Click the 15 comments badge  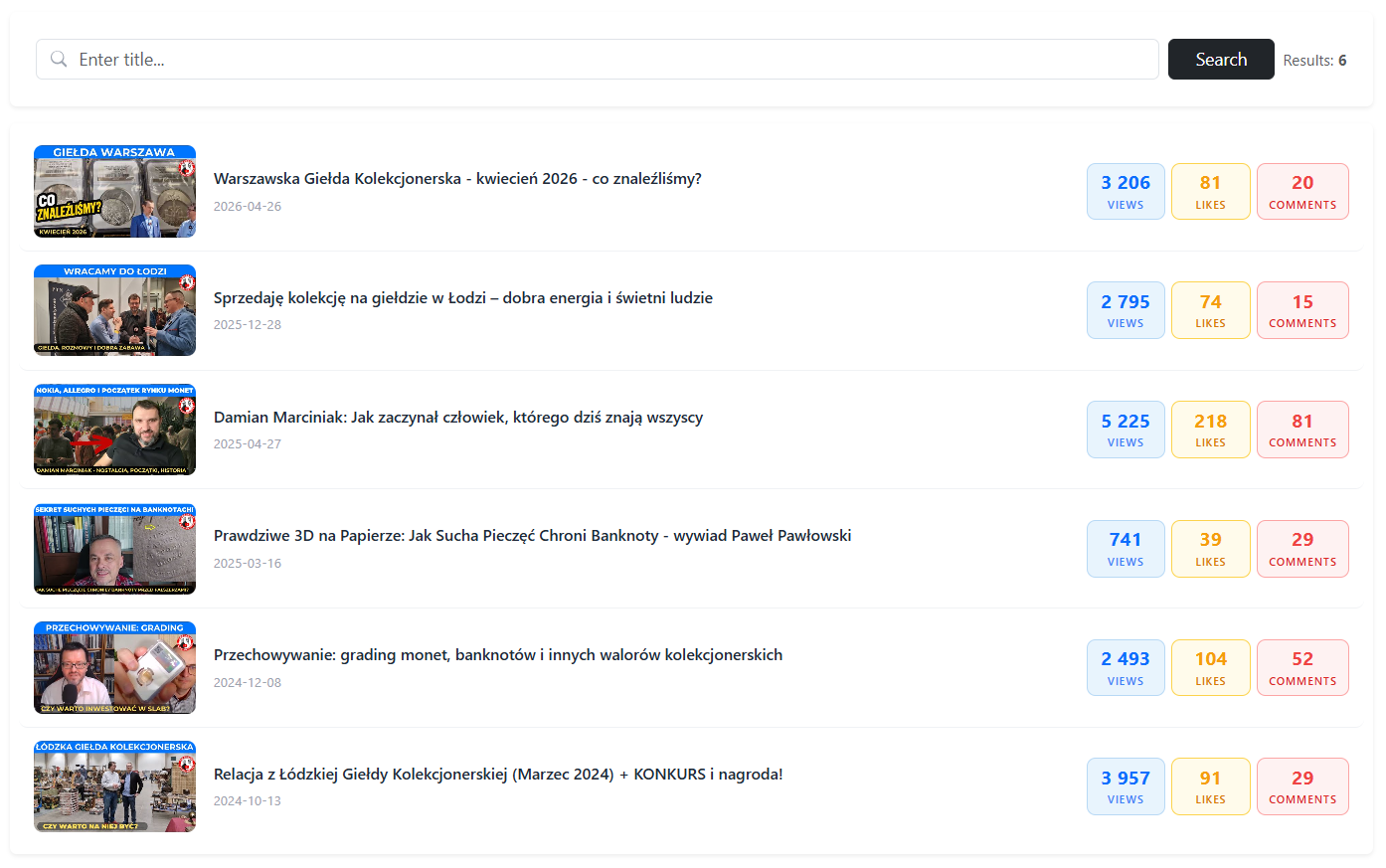click(x=1302, y=310)
